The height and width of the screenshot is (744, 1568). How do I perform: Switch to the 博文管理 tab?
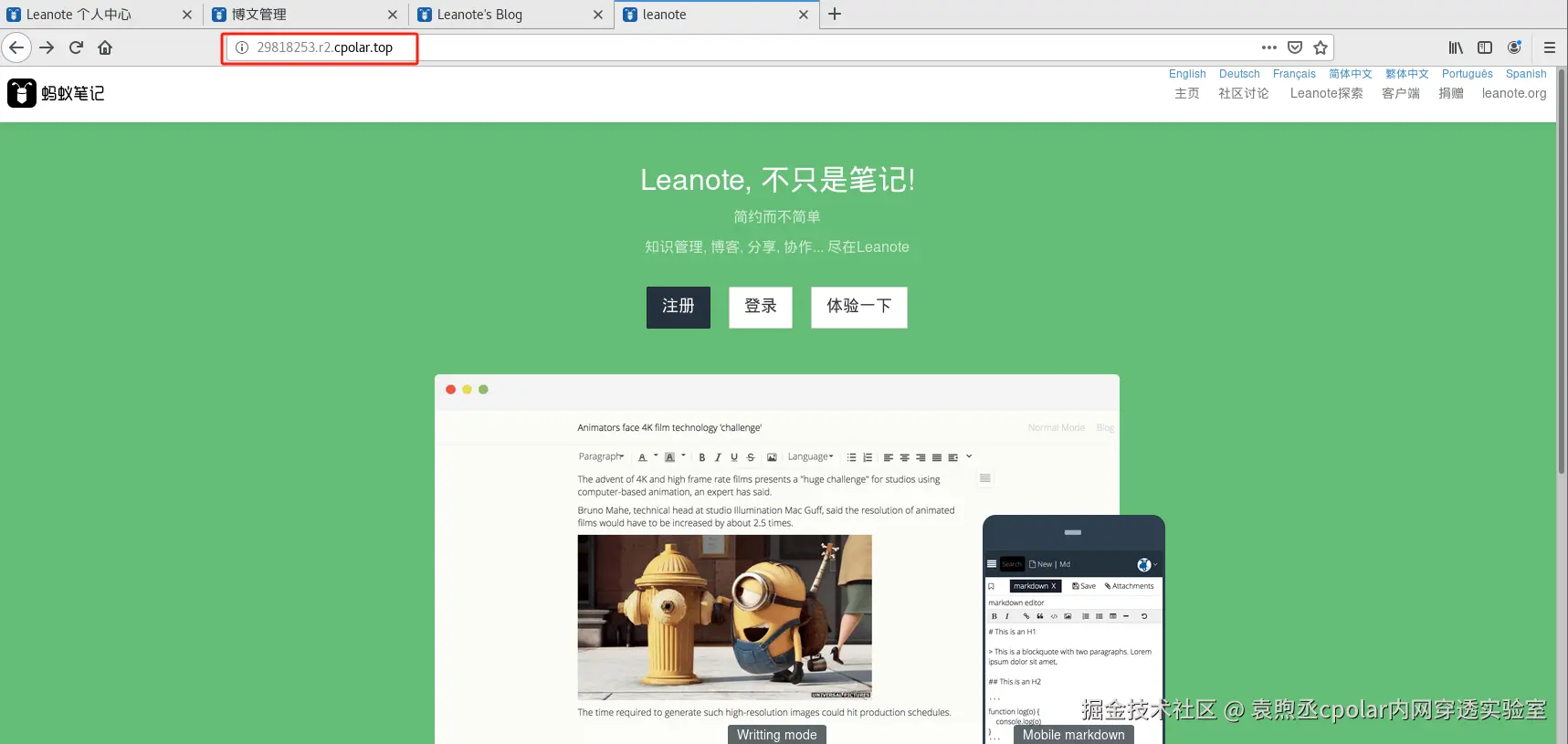point(306,15)
